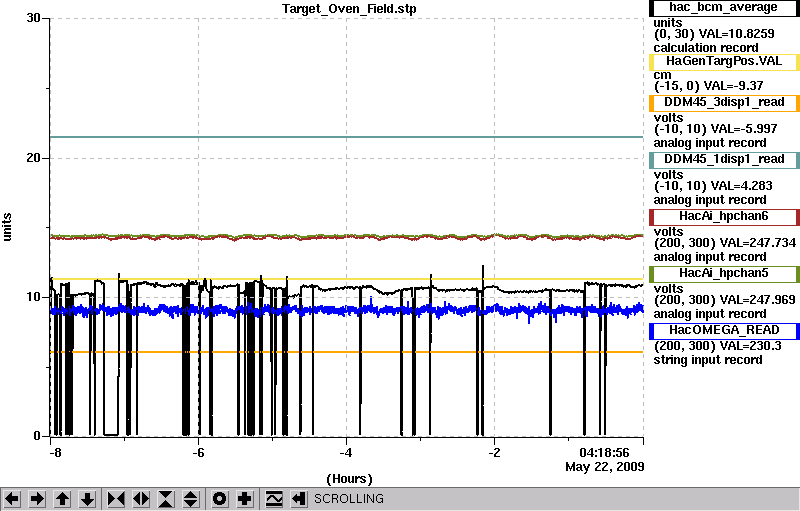This screenshot has height=511, width=800.
Task: Click the graph refresh wave icon
Action: coord(274,499)
